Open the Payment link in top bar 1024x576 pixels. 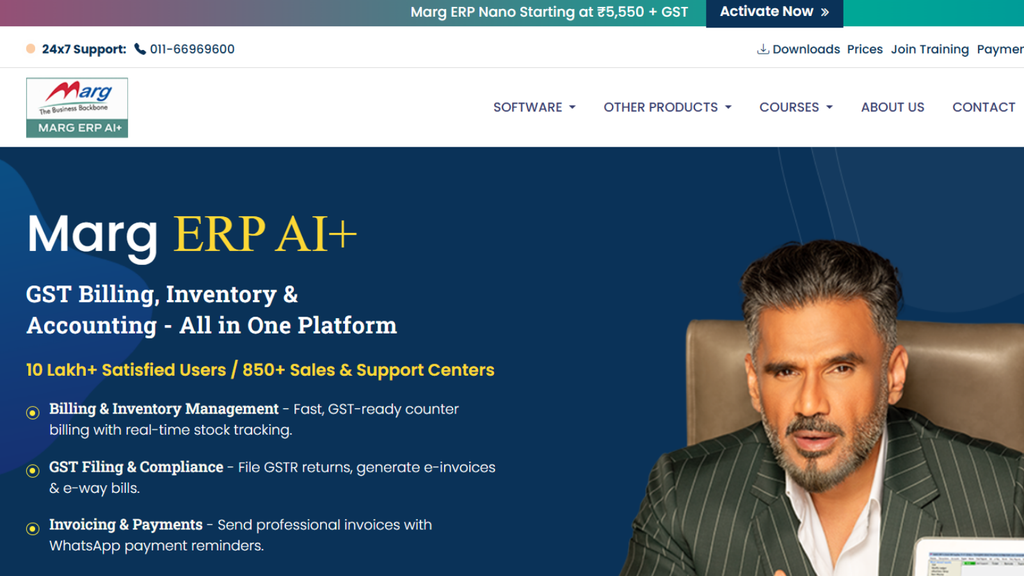pos(1000,49)
